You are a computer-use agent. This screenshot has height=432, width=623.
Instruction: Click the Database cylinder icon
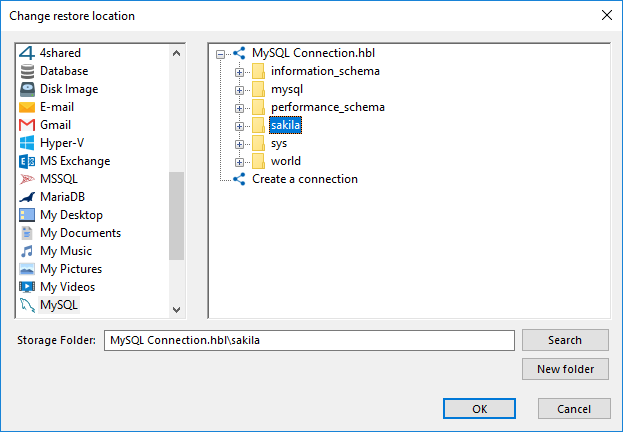[x=27, y=71]
